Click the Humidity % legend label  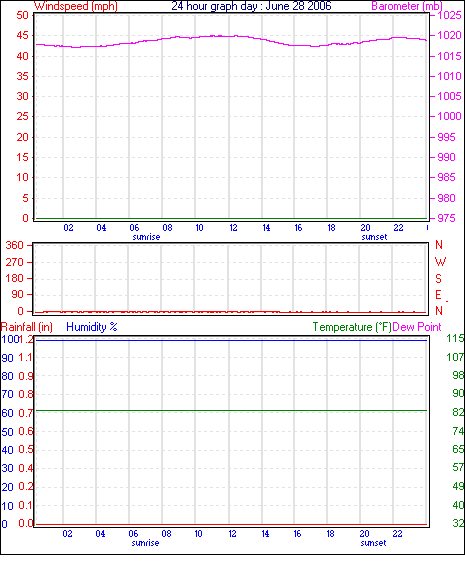(x=92, y=327)
